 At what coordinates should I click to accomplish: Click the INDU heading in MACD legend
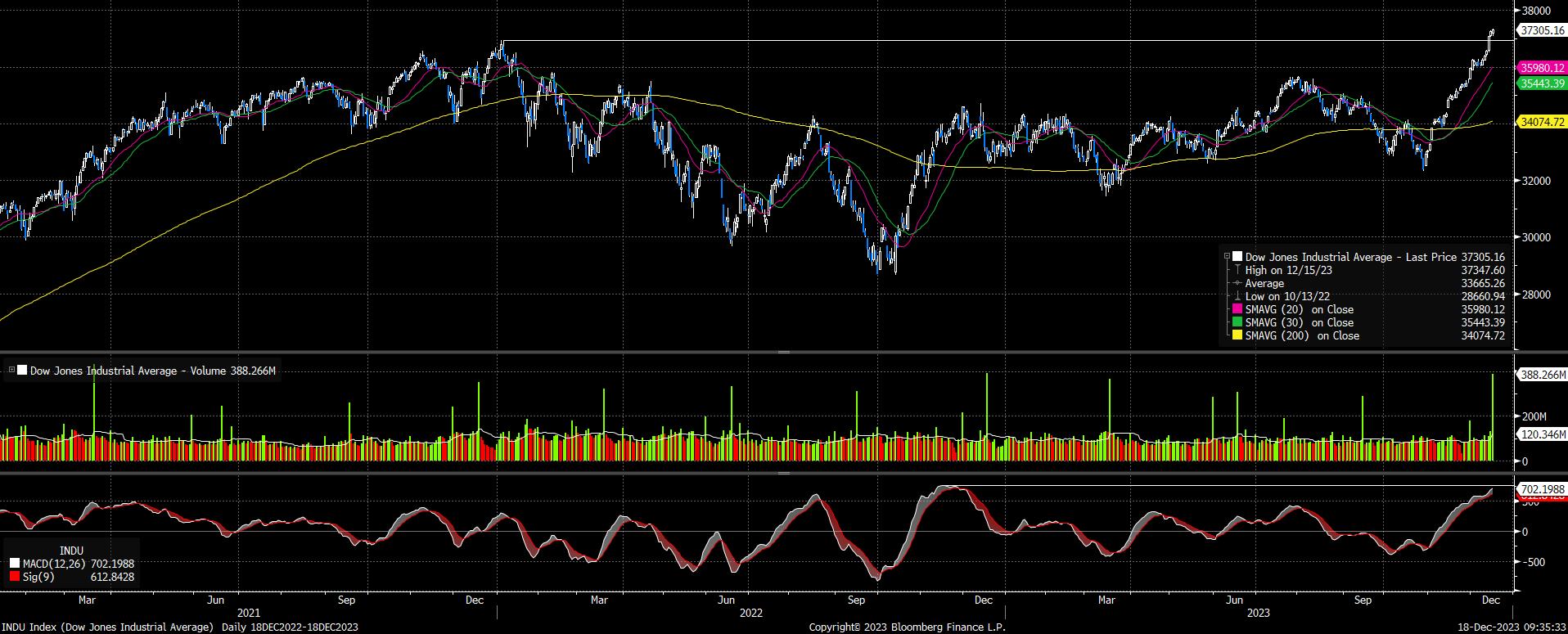(x=72, y=551)
